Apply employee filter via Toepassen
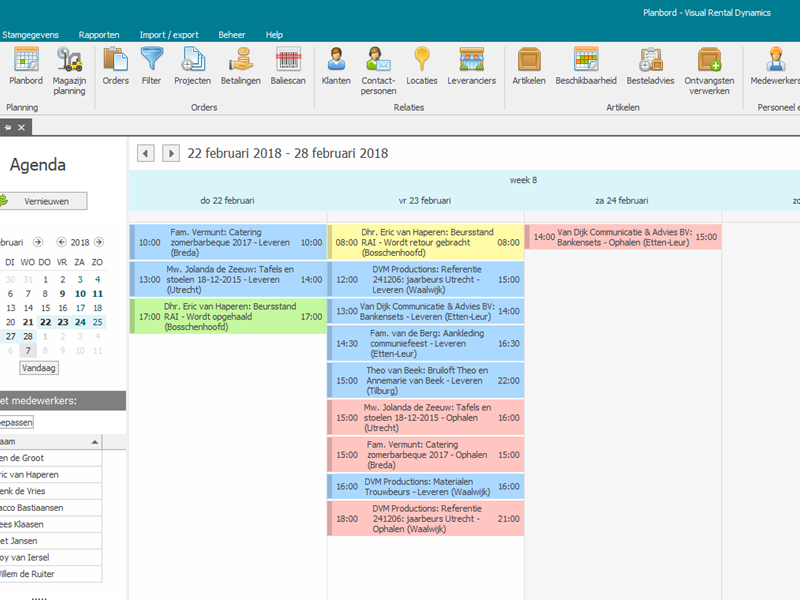 click(x=16, y=422)
